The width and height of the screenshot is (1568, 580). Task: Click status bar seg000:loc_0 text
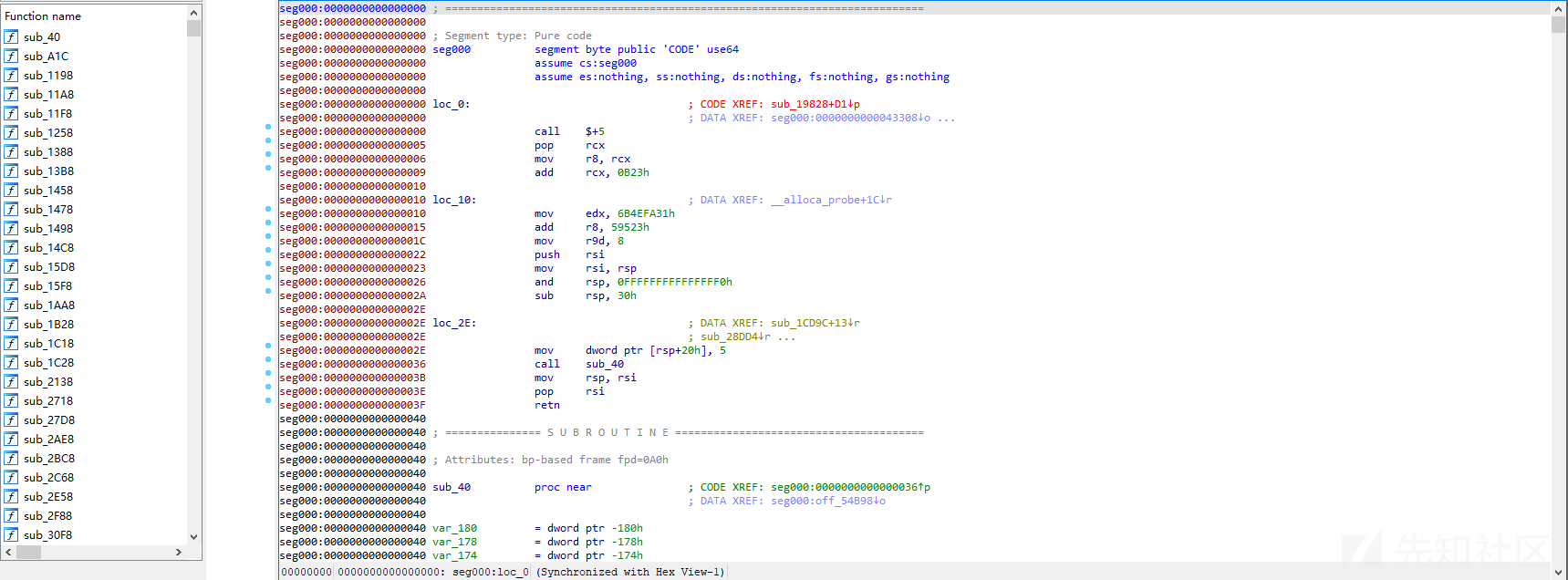click(491, 572)
